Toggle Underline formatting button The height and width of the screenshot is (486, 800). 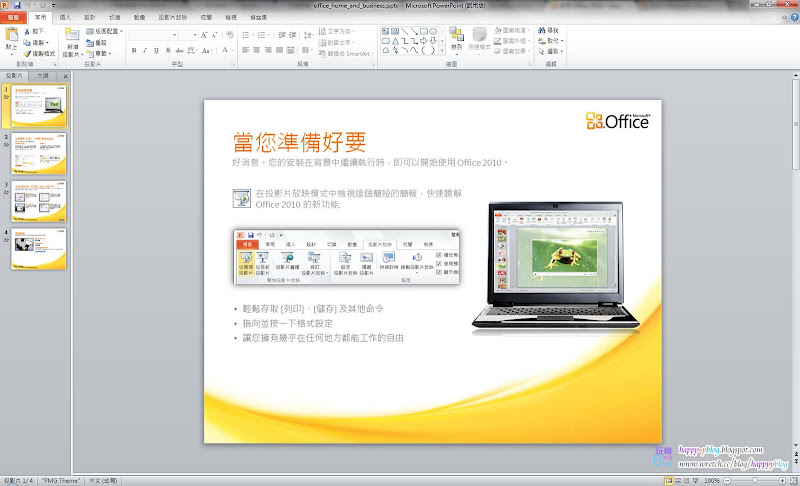point(156,50)
